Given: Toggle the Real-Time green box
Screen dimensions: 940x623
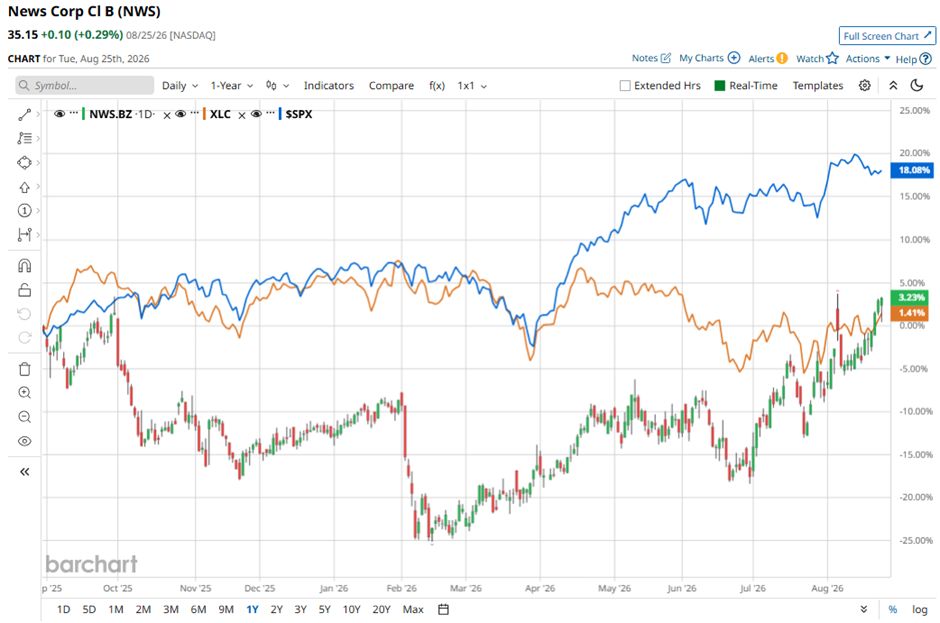Looking at the screenshot, I should click(720, 86).
